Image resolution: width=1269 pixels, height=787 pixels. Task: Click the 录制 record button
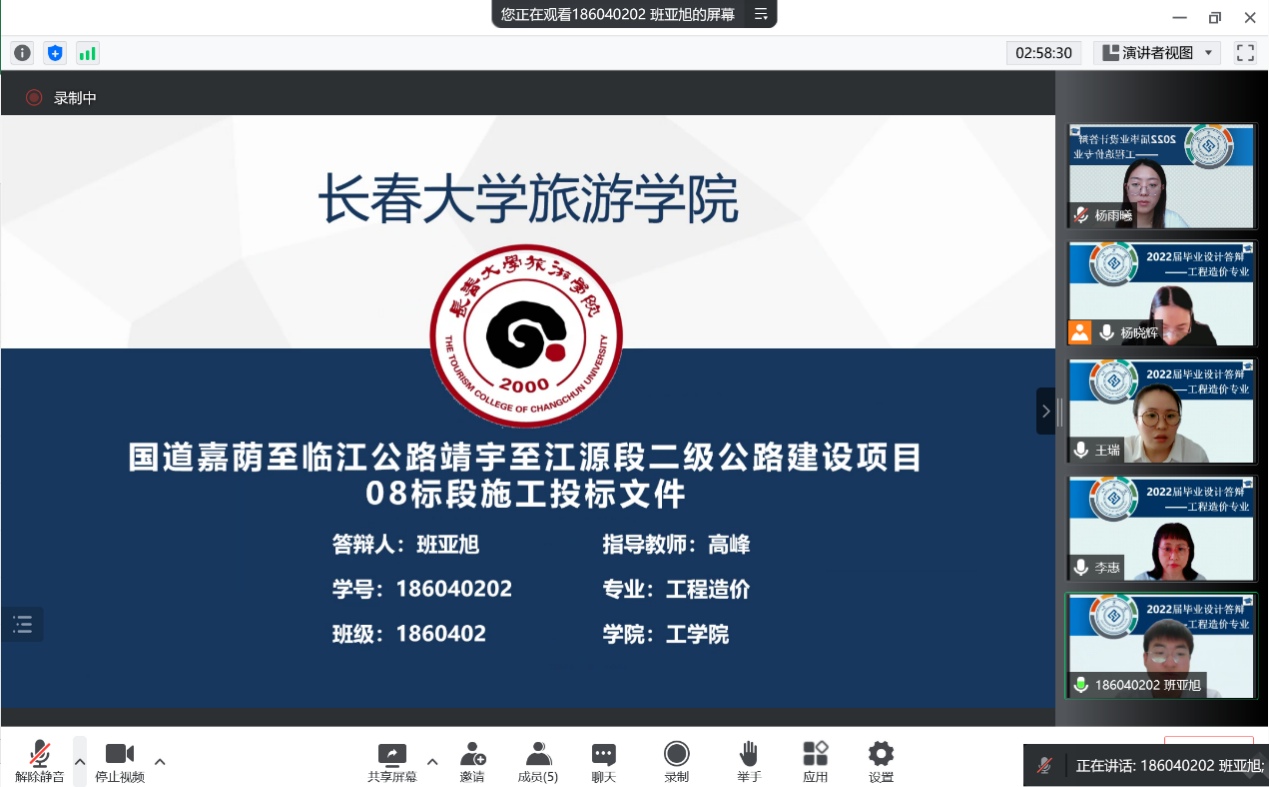[x=677, y=762]
